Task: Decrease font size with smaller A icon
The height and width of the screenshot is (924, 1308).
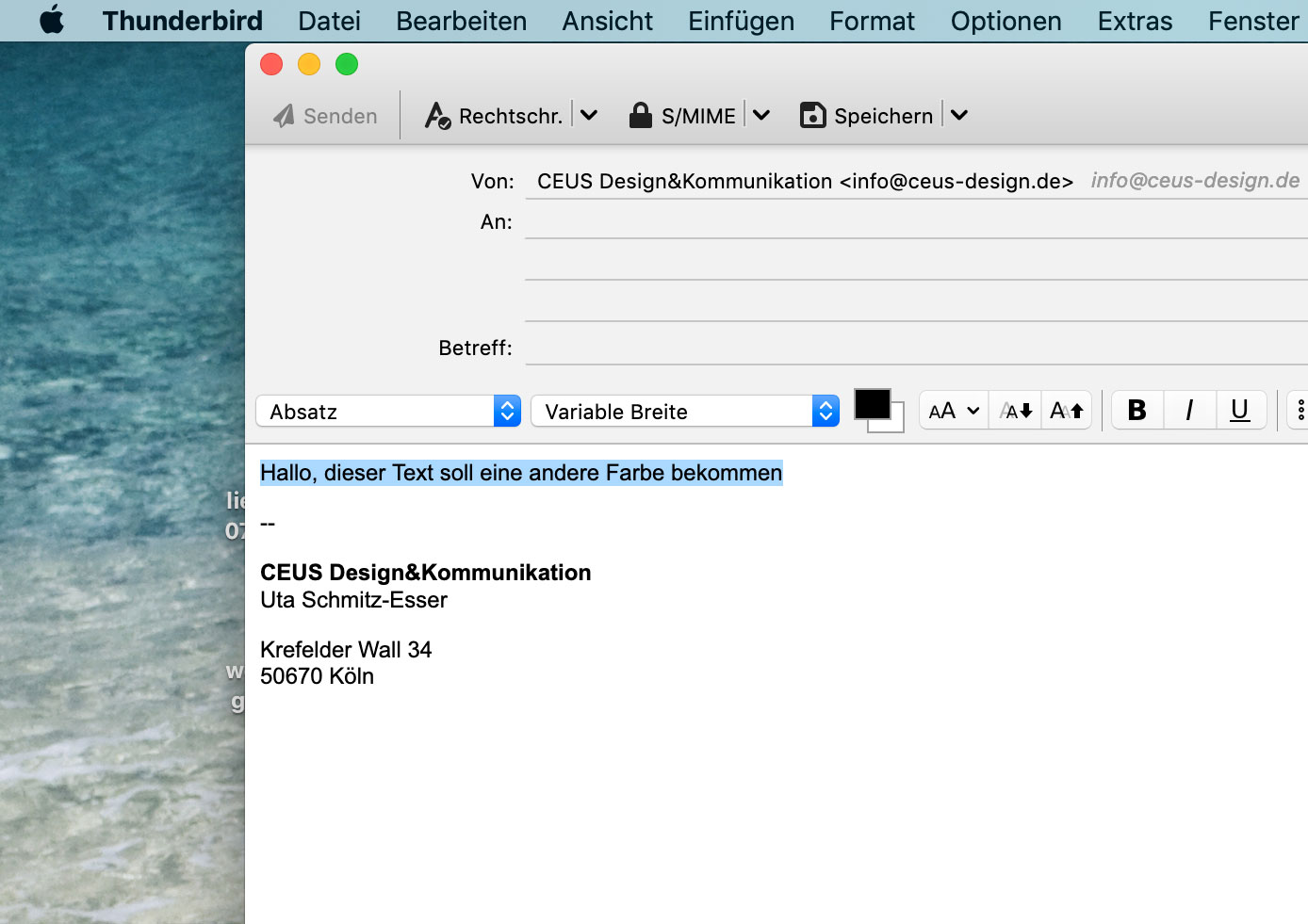Action: tap(1015, 411)
